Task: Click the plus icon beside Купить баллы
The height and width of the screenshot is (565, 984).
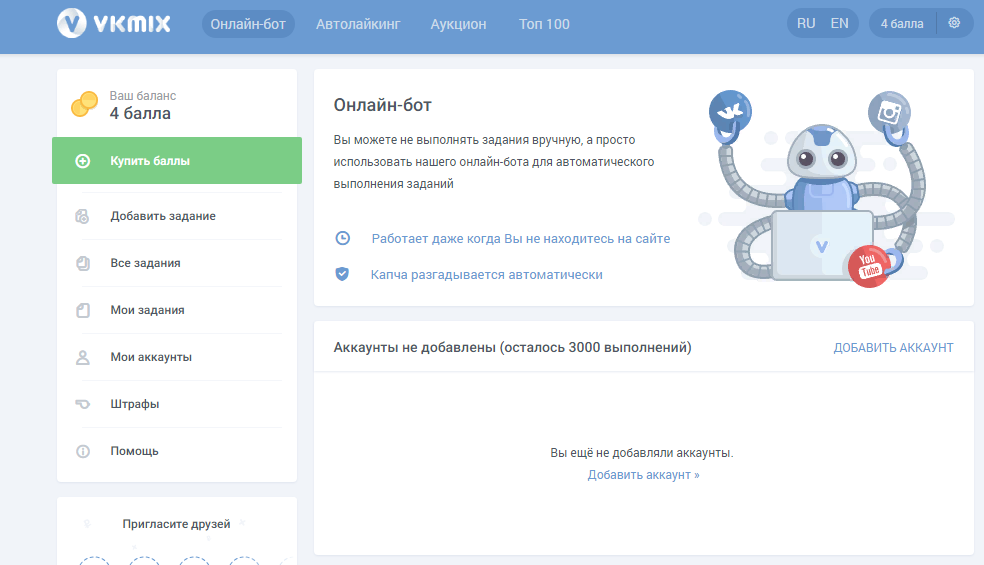Action: (x=83, y=161)
